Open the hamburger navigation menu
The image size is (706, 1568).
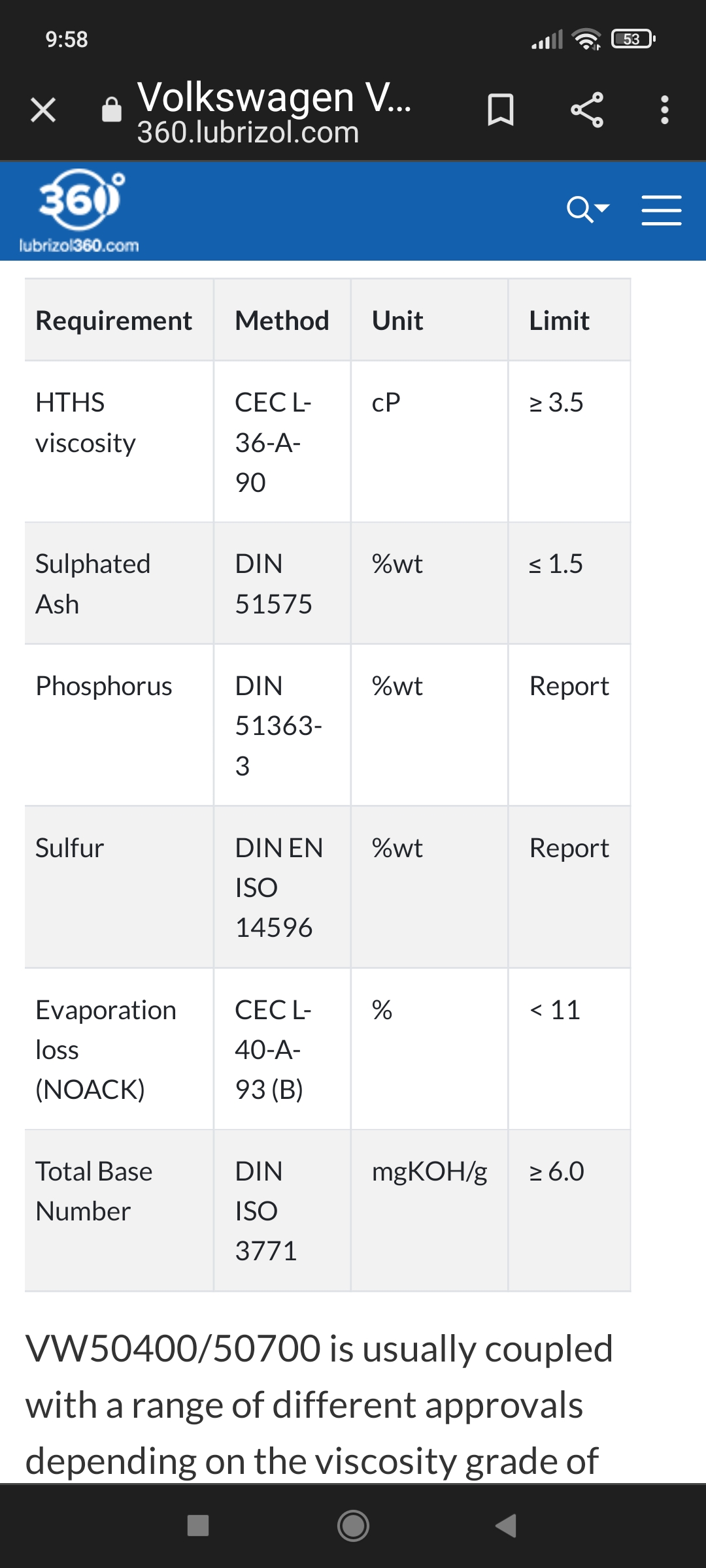tap(662, 210)
